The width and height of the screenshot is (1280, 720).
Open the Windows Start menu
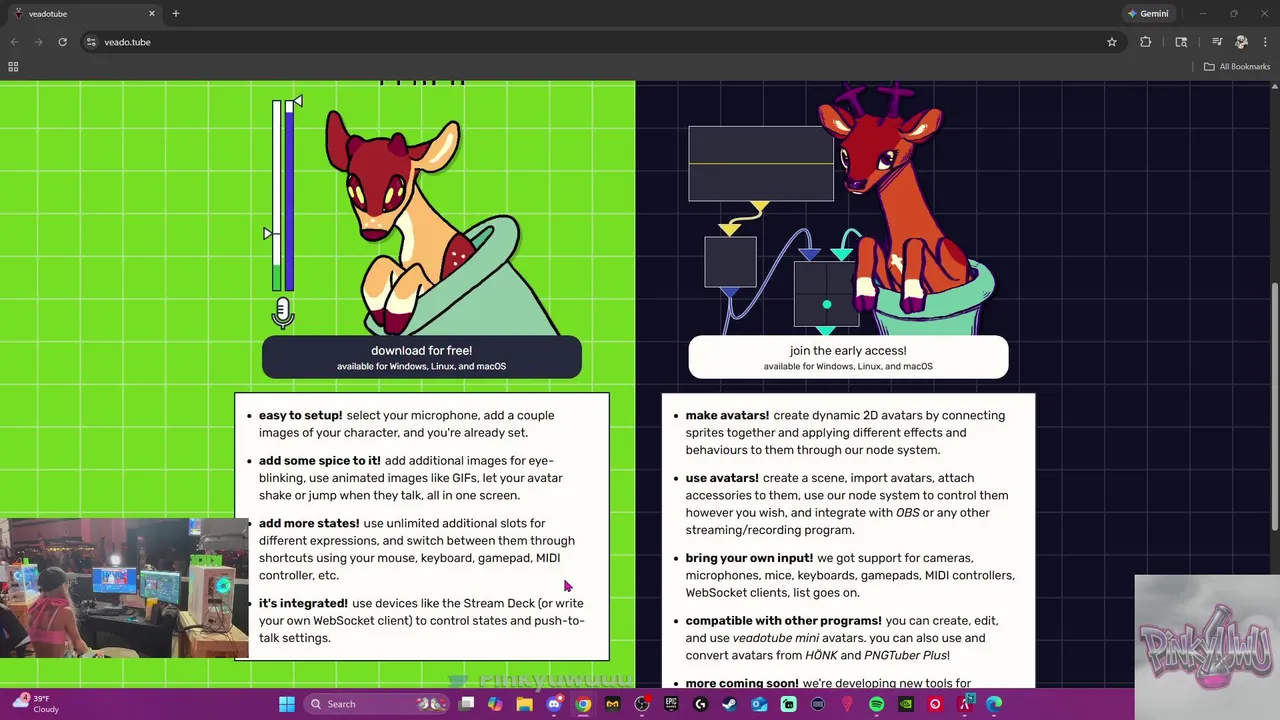click(287, 704)
